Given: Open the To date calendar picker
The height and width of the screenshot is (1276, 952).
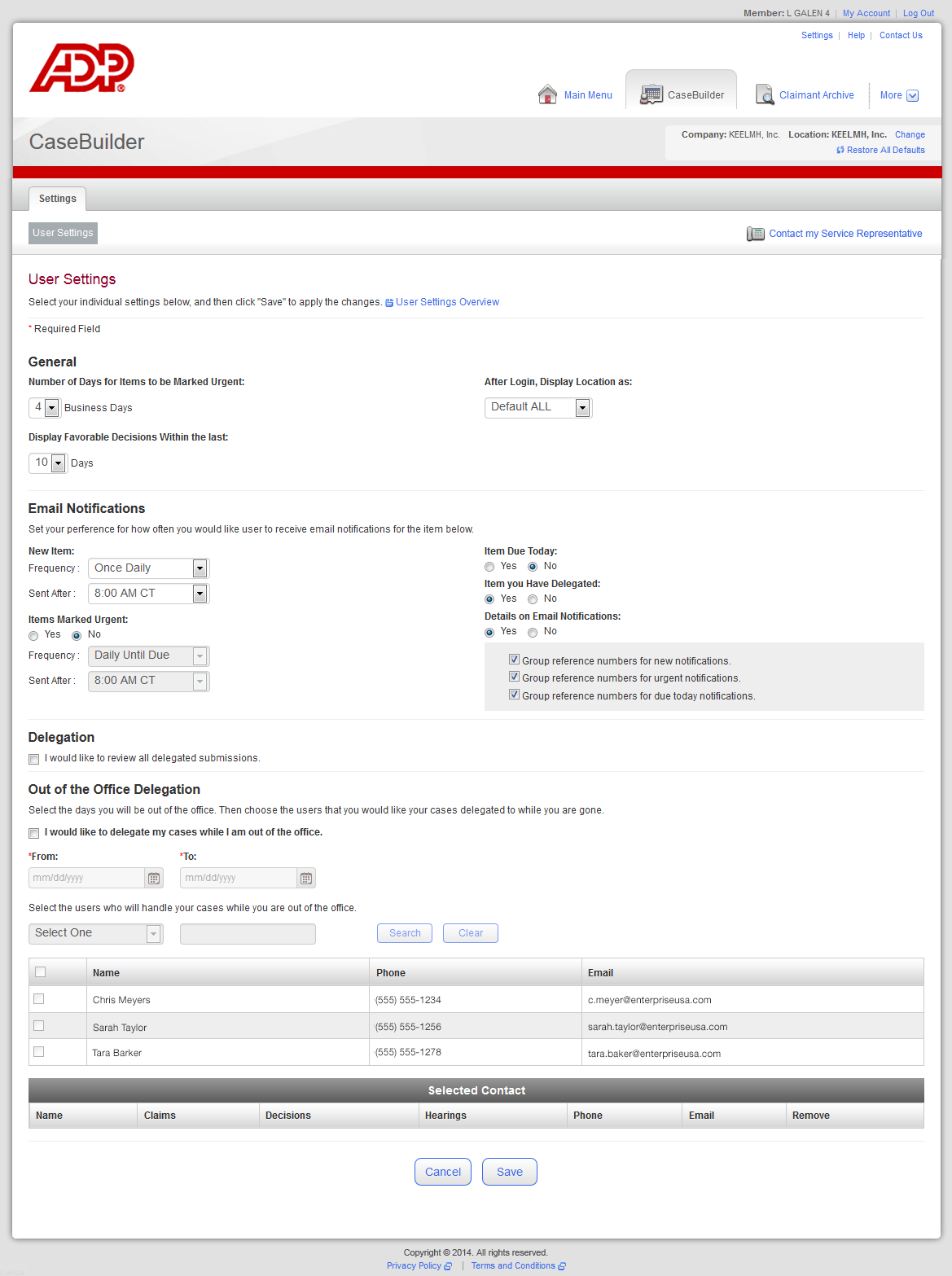Looking at the screenshot, I should 305,878.
